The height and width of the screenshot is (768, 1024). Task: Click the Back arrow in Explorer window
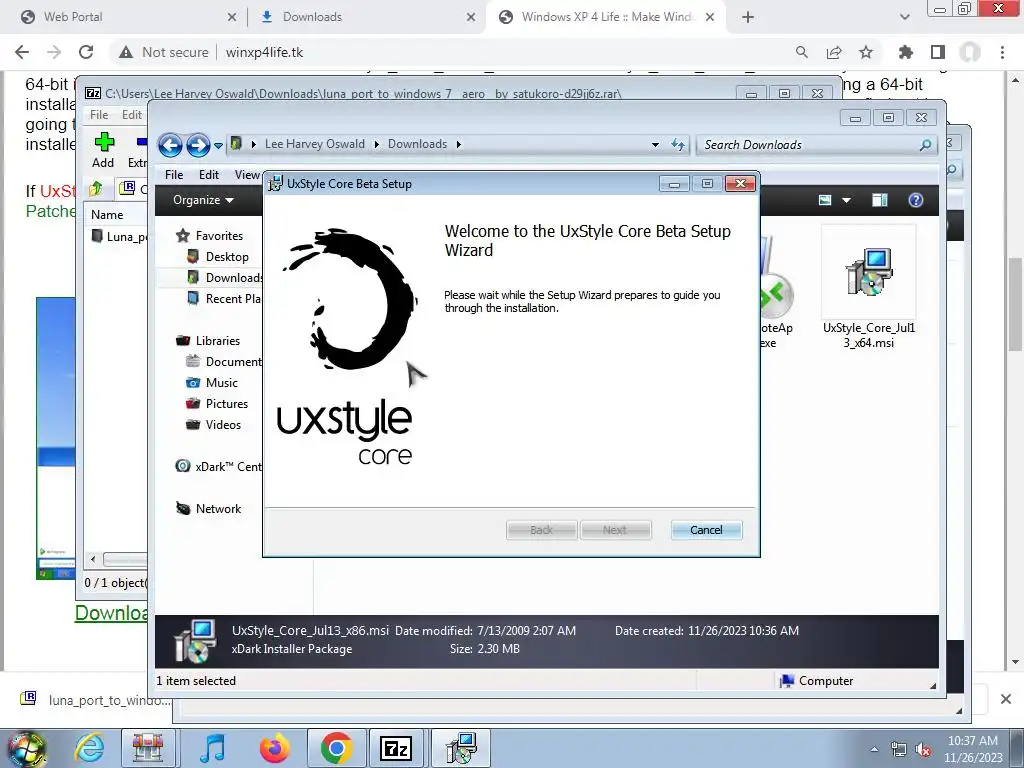coord(170,144)
